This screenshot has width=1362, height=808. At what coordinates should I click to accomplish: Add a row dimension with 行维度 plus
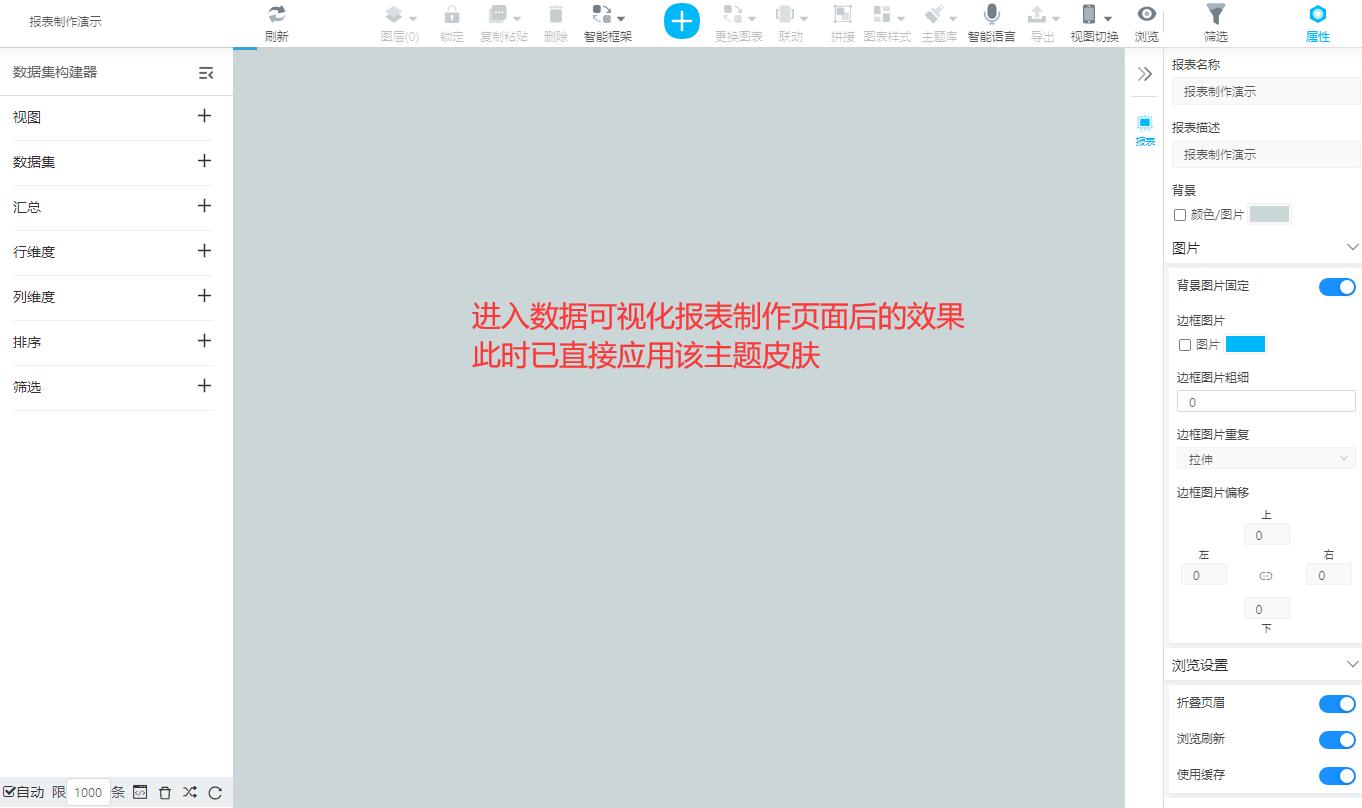click(x=204, y=252)
